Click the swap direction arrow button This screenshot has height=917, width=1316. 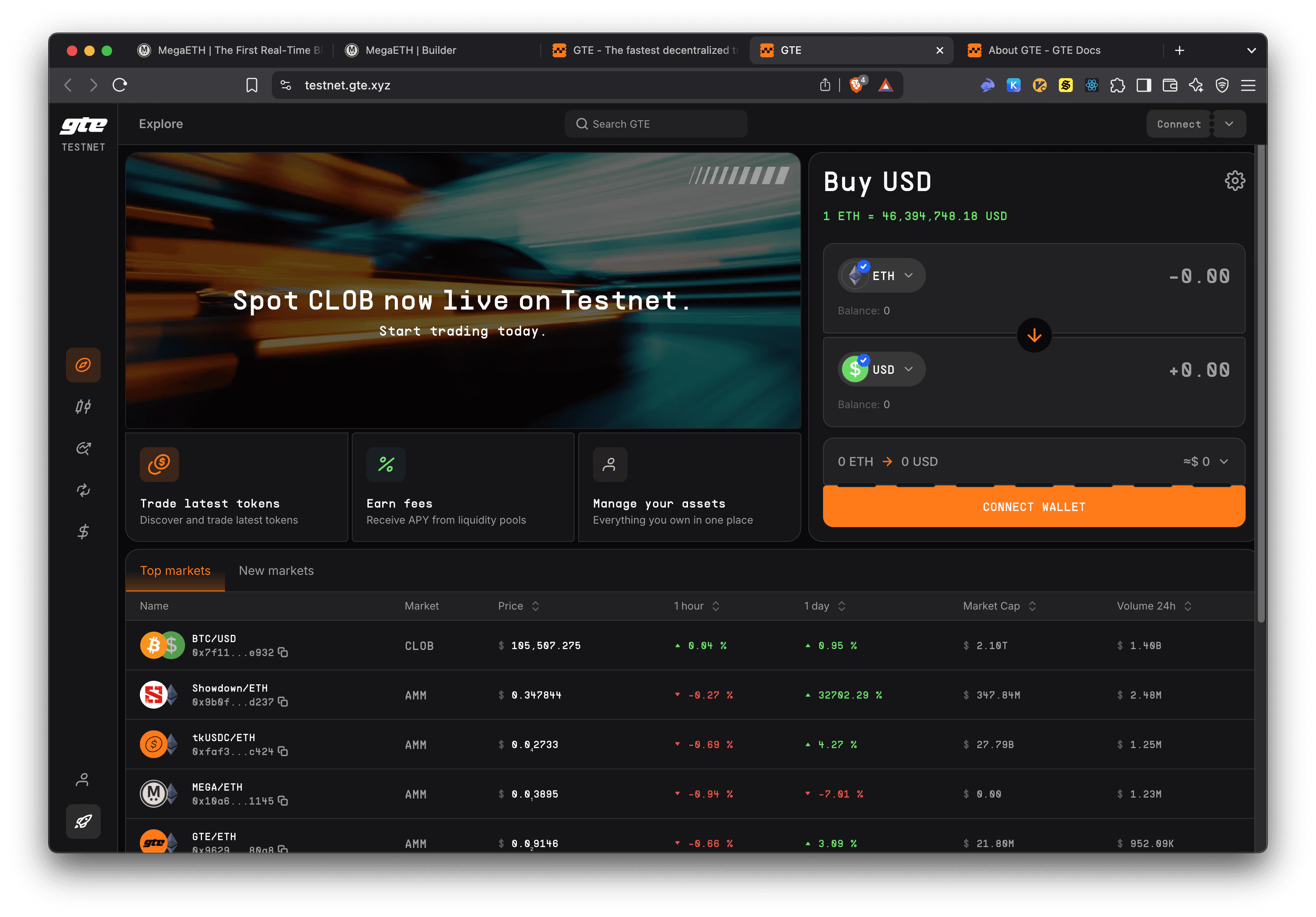[x=1034, y=335]
